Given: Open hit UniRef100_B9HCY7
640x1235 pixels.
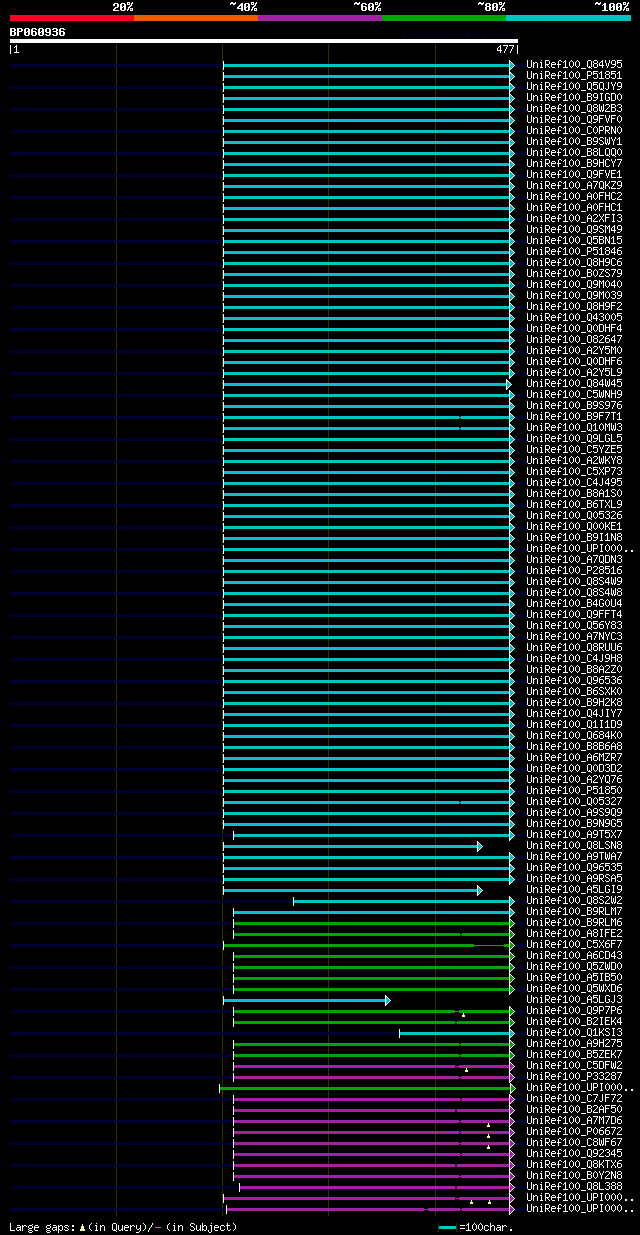Looking at the screenshot, I should (574, 163).
